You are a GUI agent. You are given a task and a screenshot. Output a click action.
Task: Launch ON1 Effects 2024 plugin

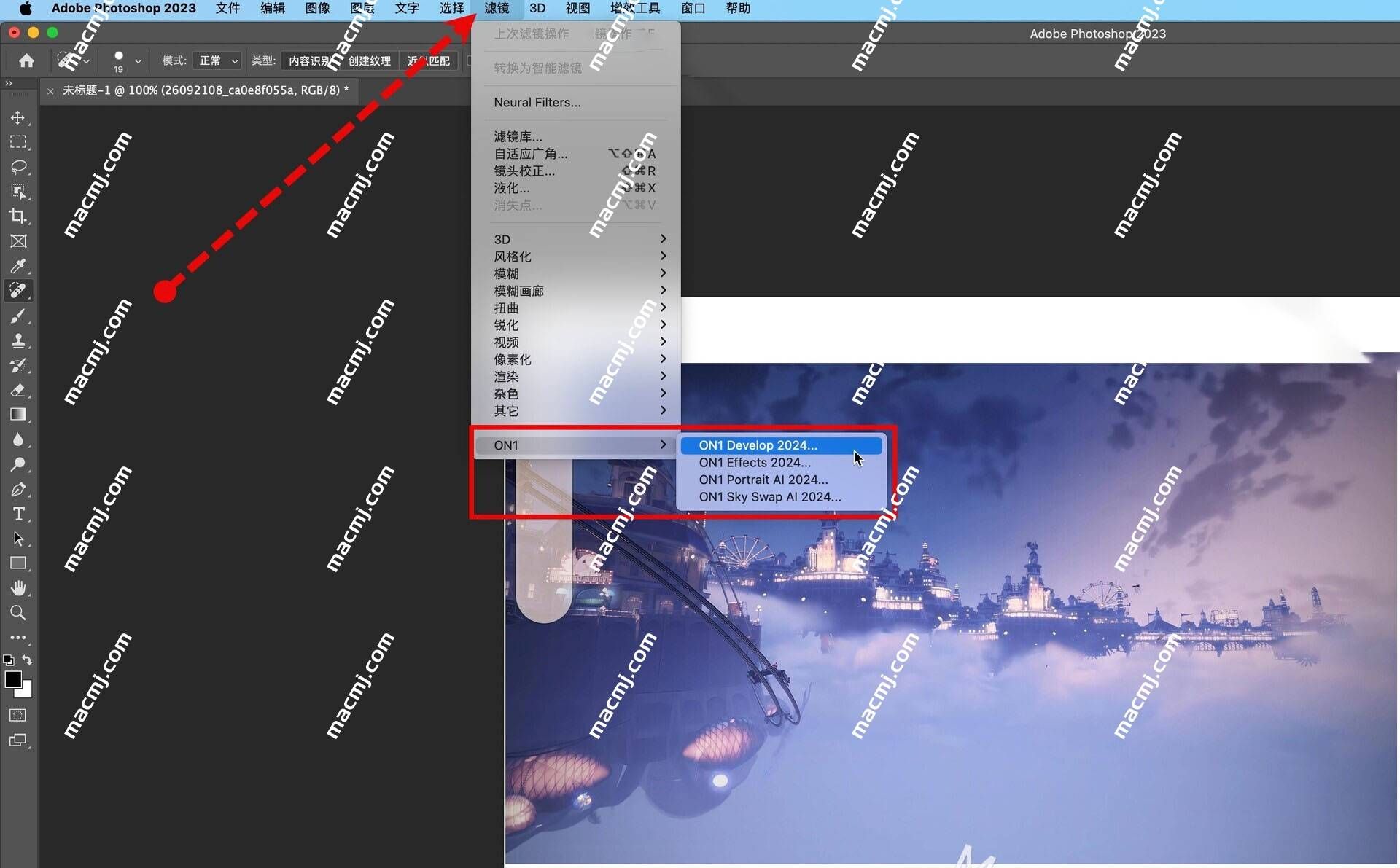781,463
